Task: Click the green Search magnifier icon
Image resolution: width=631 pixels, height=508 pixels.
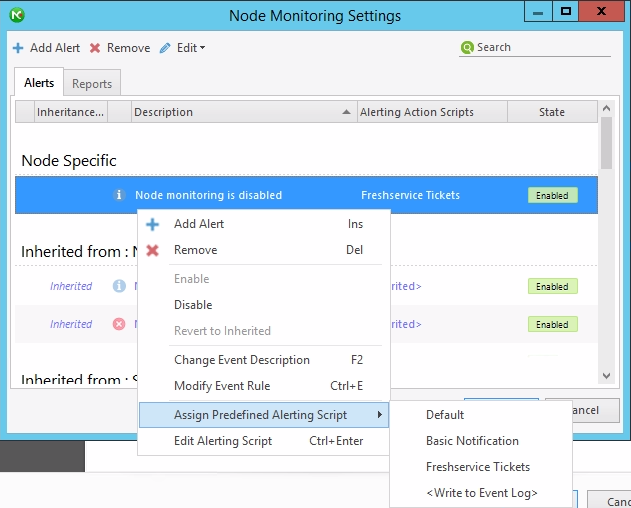Action: tap(467, 47)
